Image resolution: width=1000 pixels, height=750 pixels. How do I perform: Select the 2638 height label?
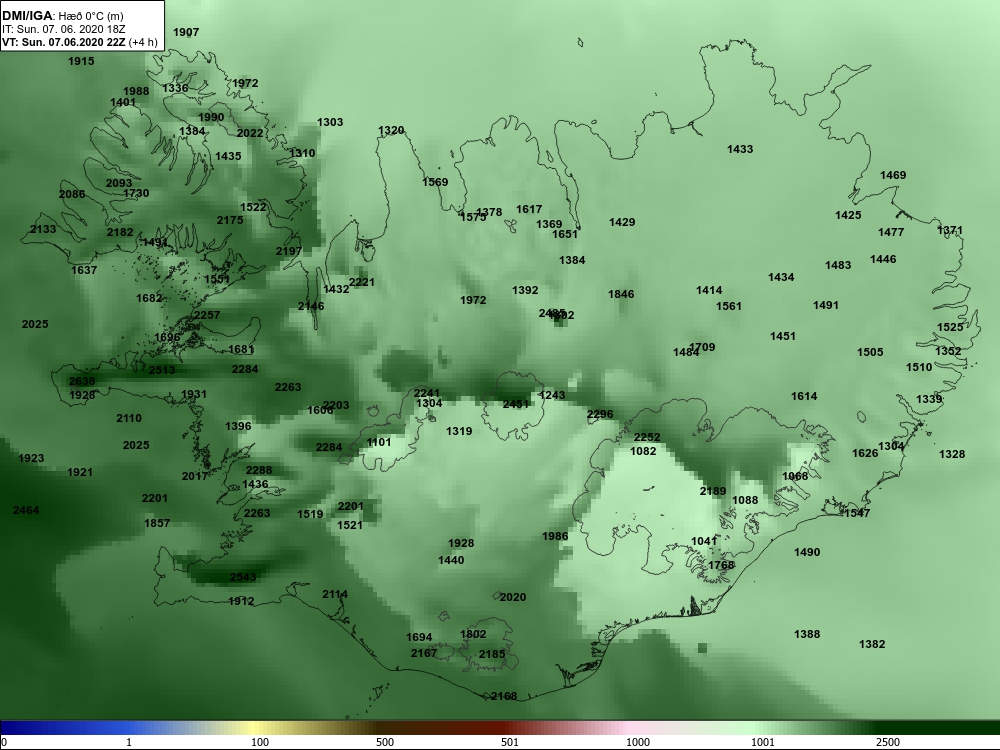pyautogui.click(x=82, y=381)
